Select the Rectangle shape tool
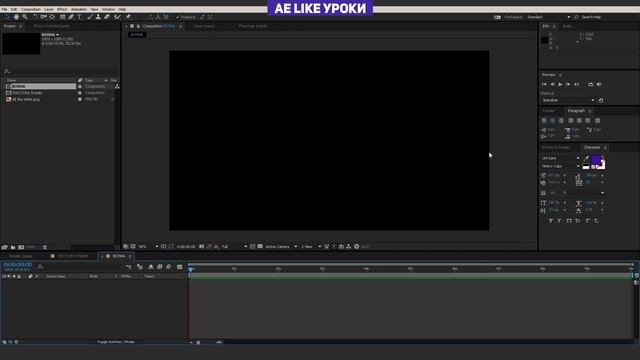The width and height of the screenshot is (640, 360). tap(62, 17)
